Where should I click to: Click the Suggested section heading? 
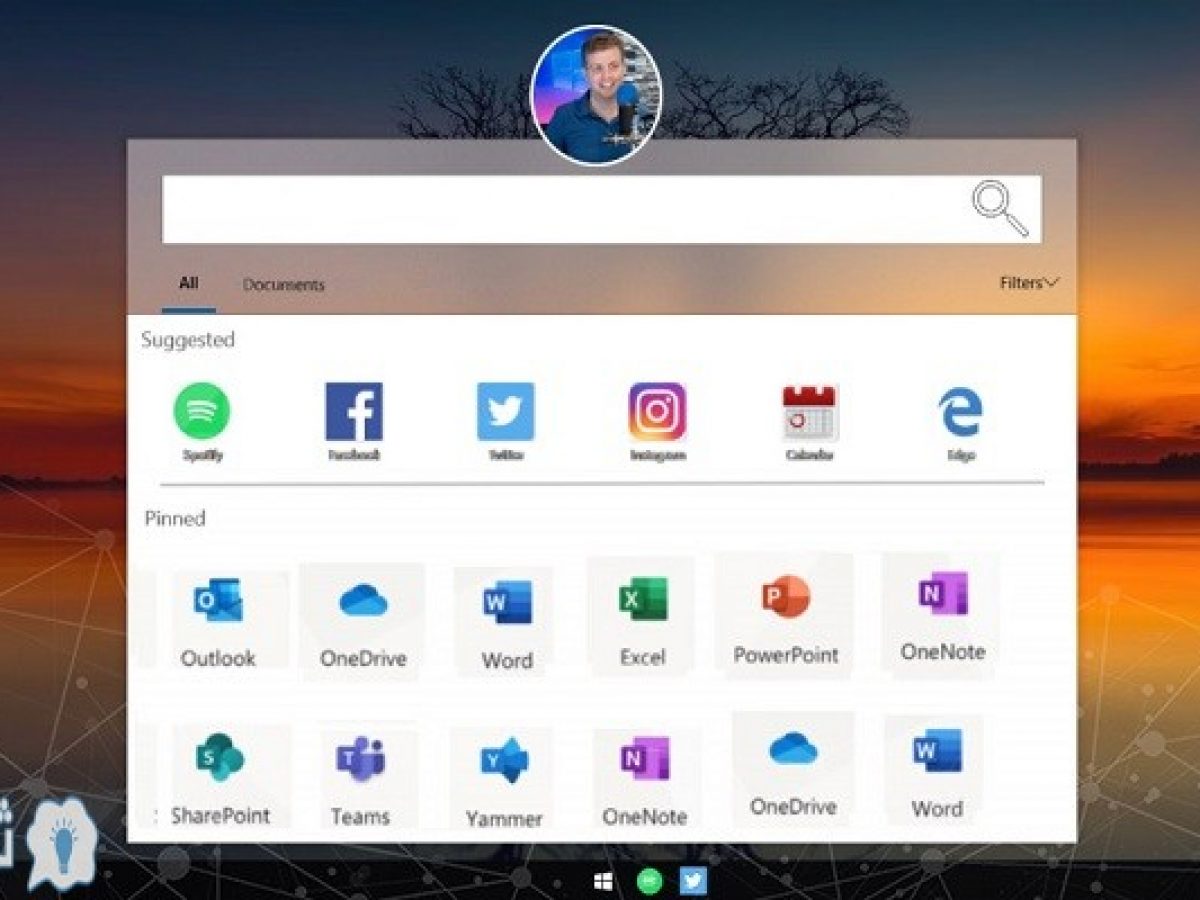(188, 340)
